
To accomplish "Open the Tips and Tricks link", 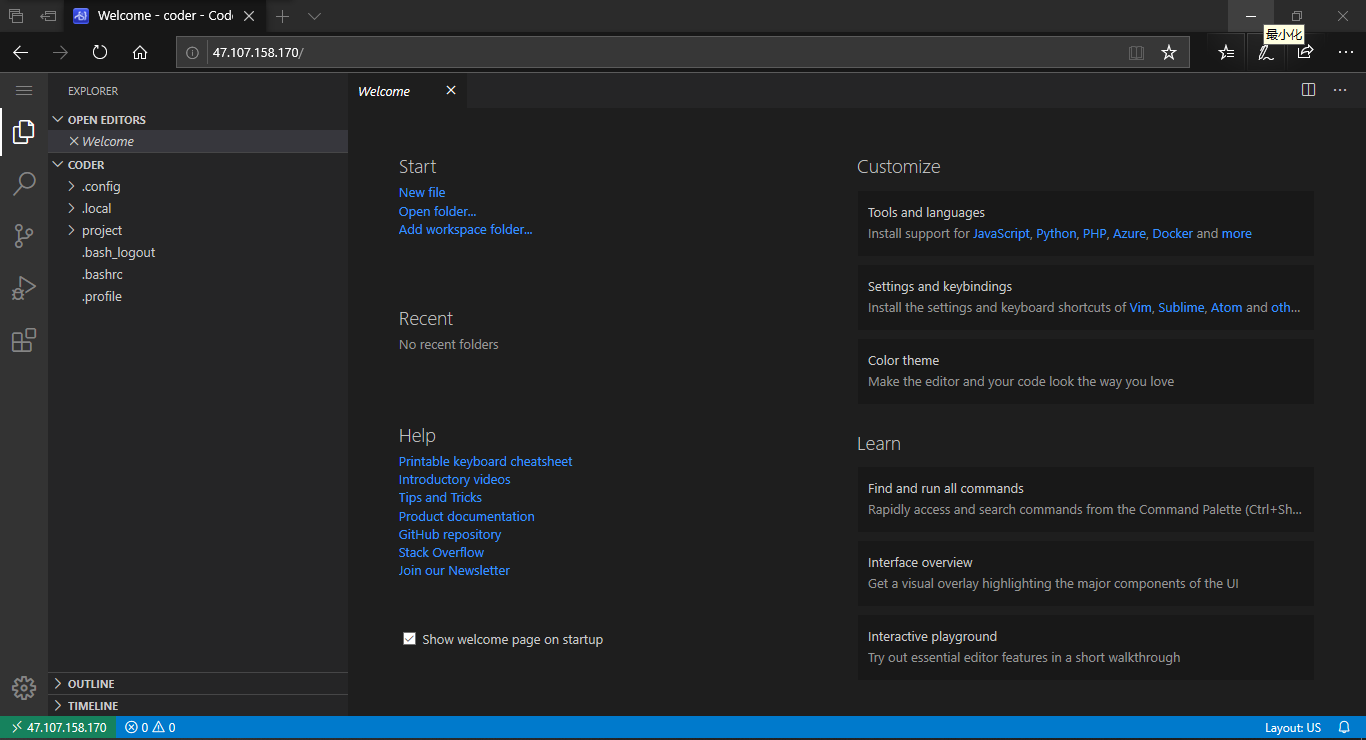I will coord(440,497).
